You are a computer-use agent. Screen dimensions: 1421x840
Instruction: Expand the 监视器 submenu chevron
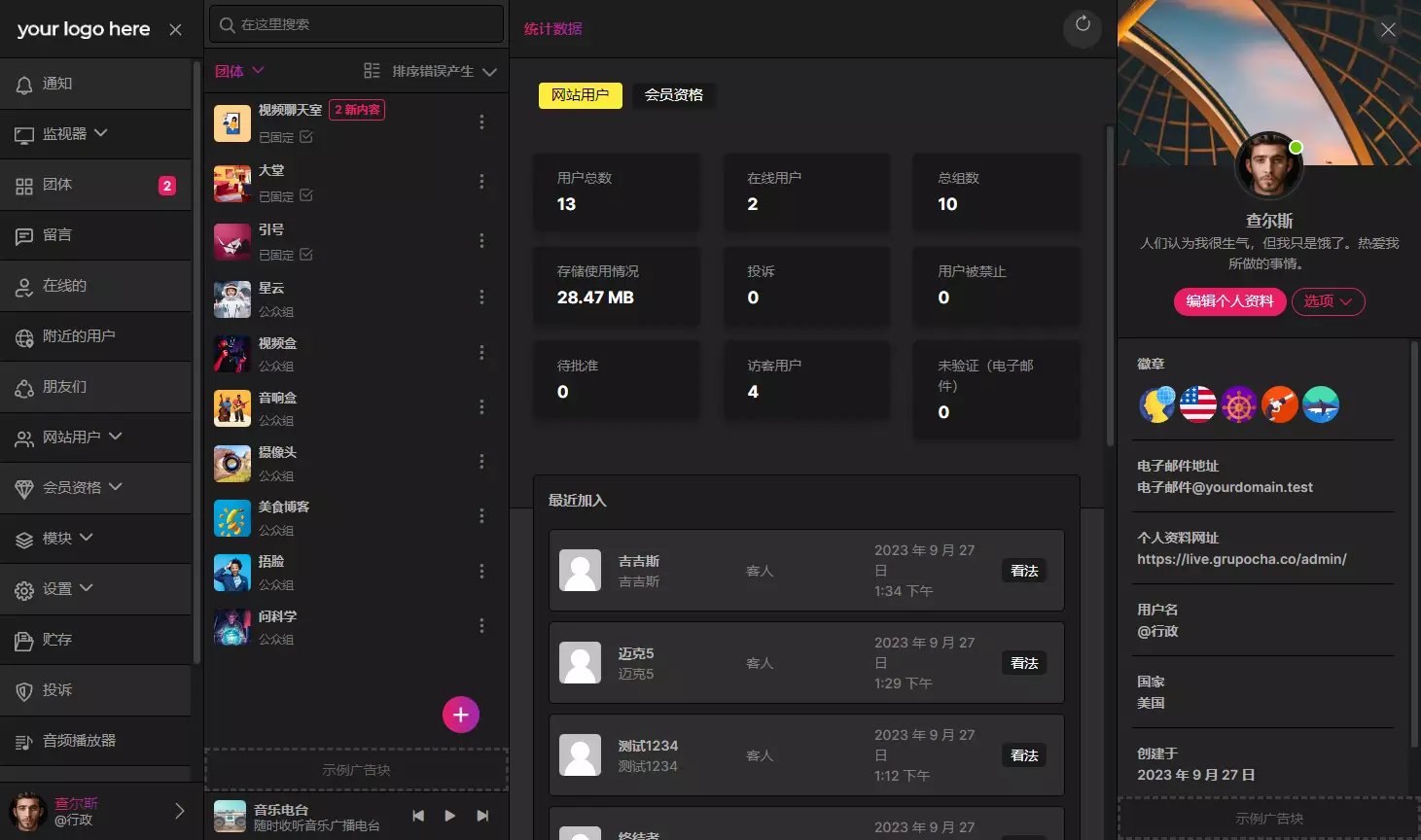(101, 133)
